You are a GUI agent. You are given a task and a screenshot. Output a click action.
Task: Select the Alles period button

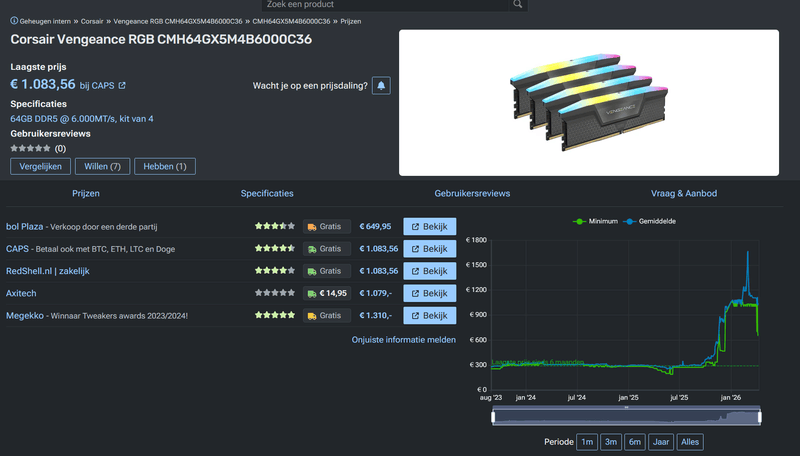(x=690, y=442)
